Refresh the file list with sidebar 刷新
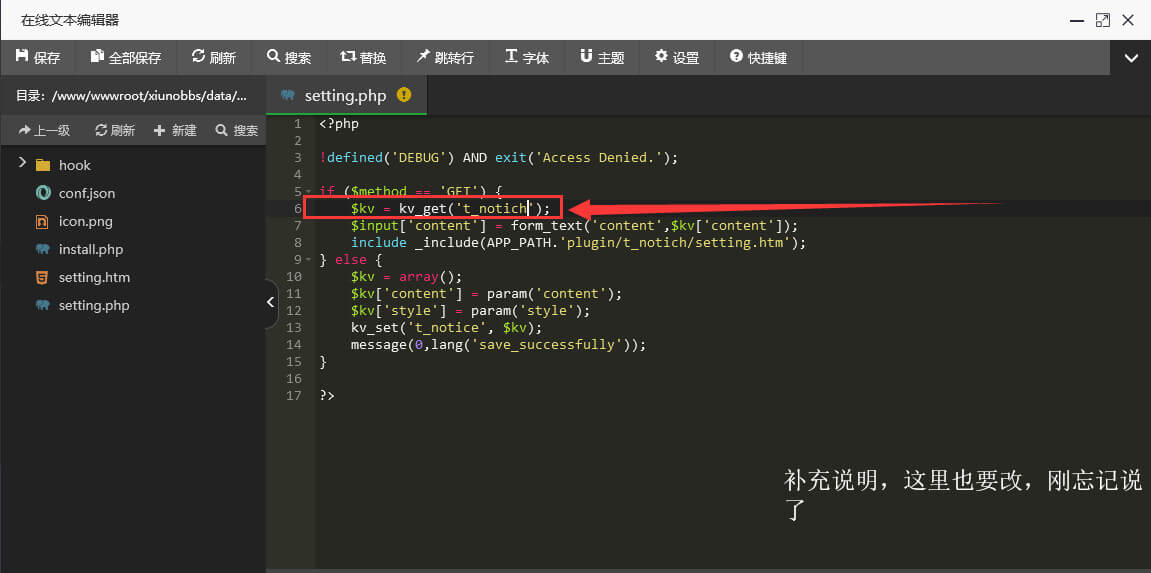Screen dimensions: 1151x573 [115, 131]
